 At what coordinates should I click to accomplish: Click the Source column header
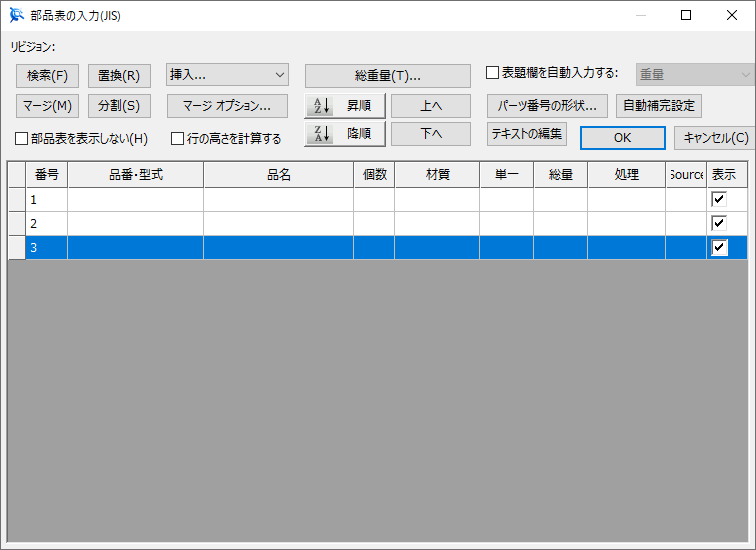pos(686,174)
